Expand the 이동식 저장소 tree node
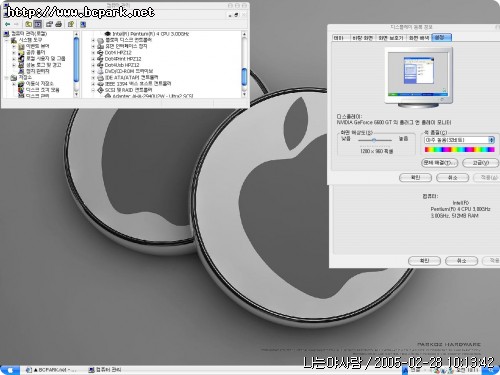The image size is (500, 375). [14, 84]
